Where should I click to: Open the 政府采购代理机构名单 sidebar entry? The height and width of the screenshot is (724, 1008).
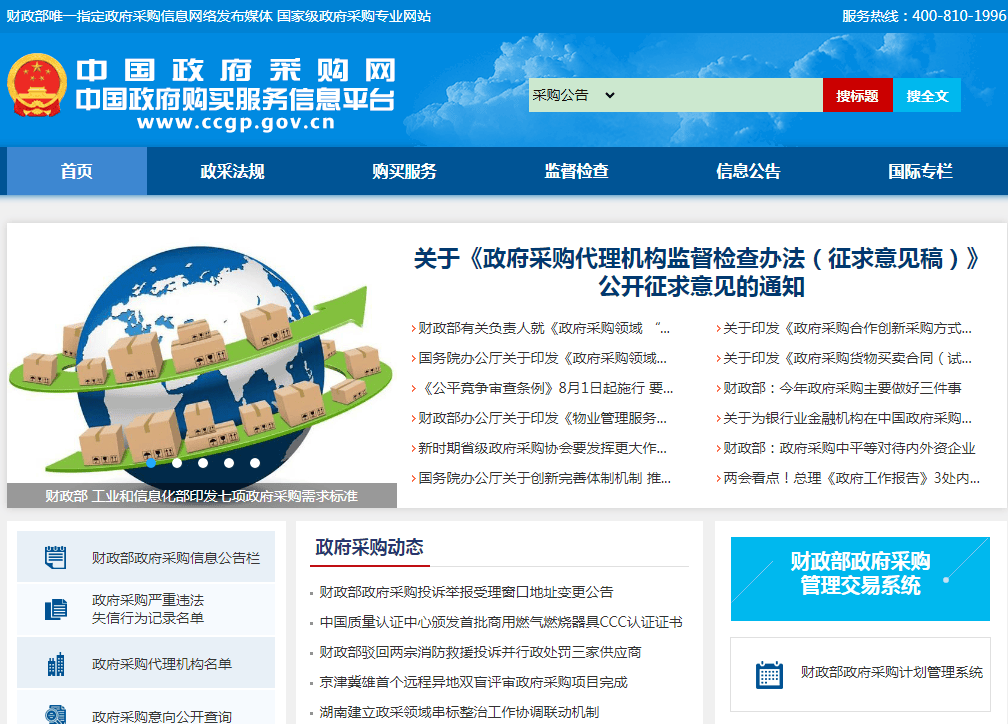click(146, 664)
